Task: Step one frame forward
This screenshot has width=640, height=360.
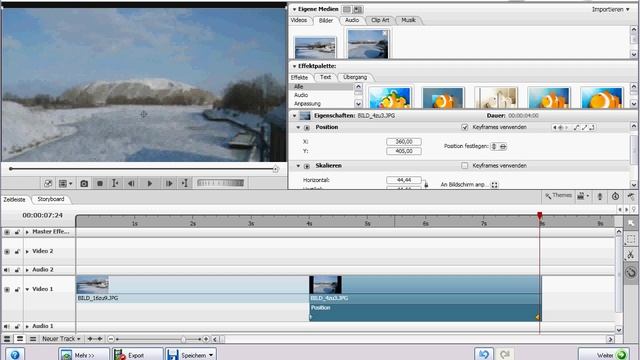Action: point(169,184)
